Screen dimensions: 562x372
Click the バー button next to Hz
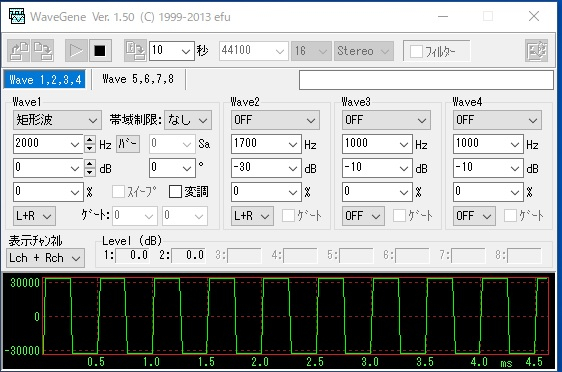[128, 144]
